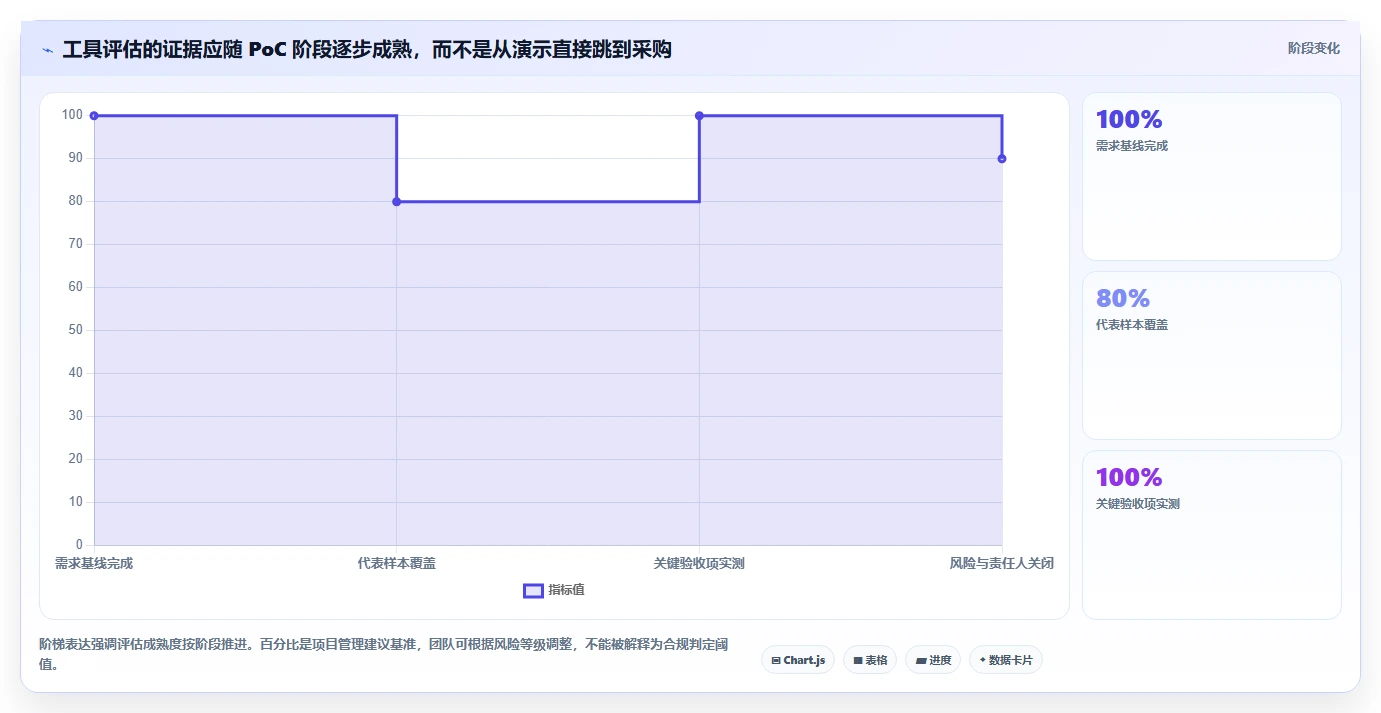Click the footer note starting 阶梯表达强调
Screen dimensions: 1381x713
(x=383, y=655)
